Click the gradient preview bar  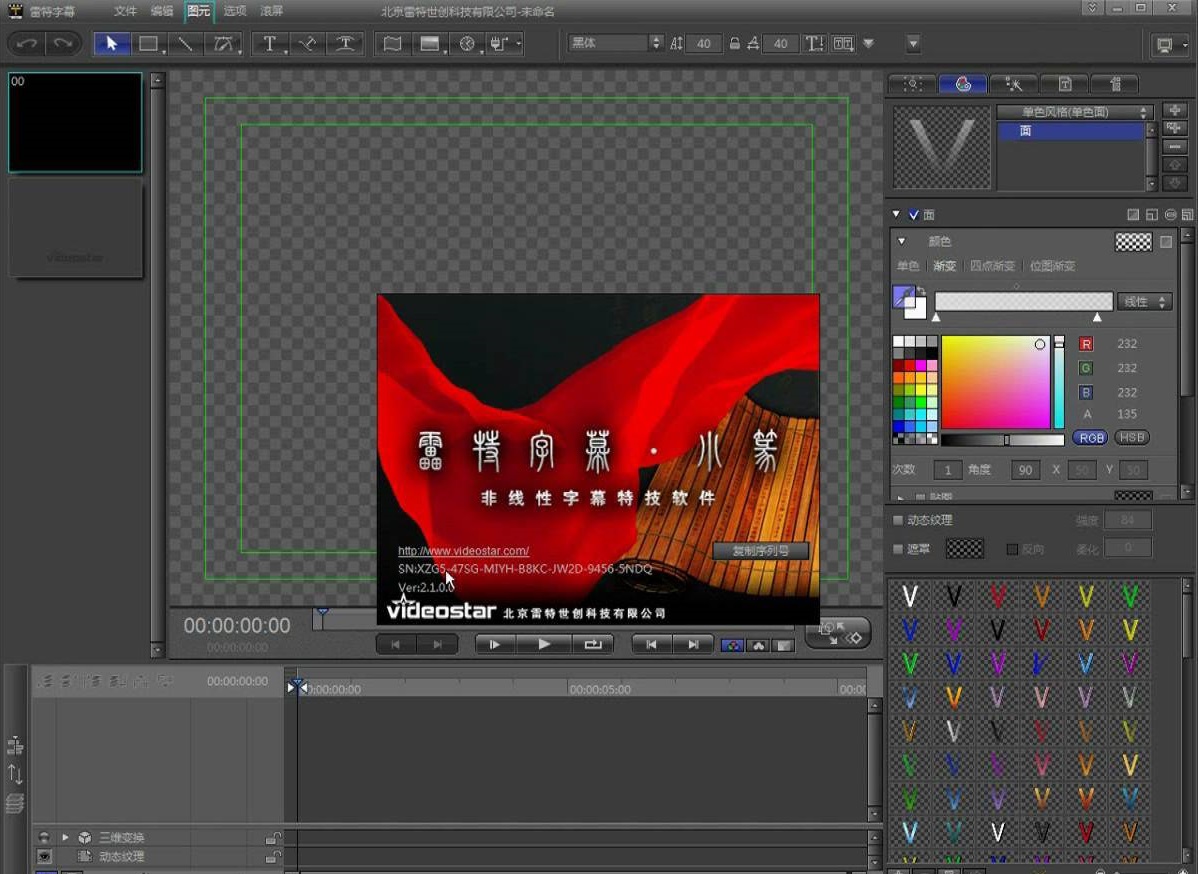(x=1023, y=301)
